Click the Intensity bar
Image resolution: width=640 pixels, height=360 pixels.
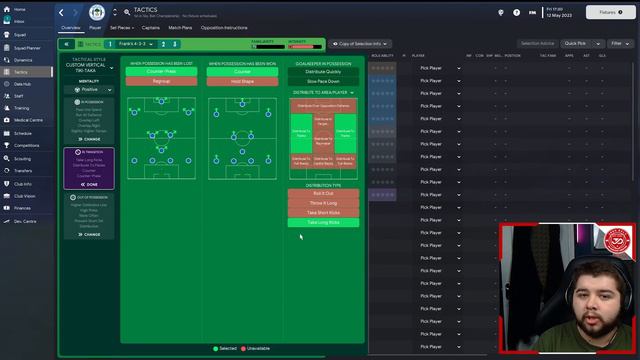pyautogui.click(x=305, y=47)
